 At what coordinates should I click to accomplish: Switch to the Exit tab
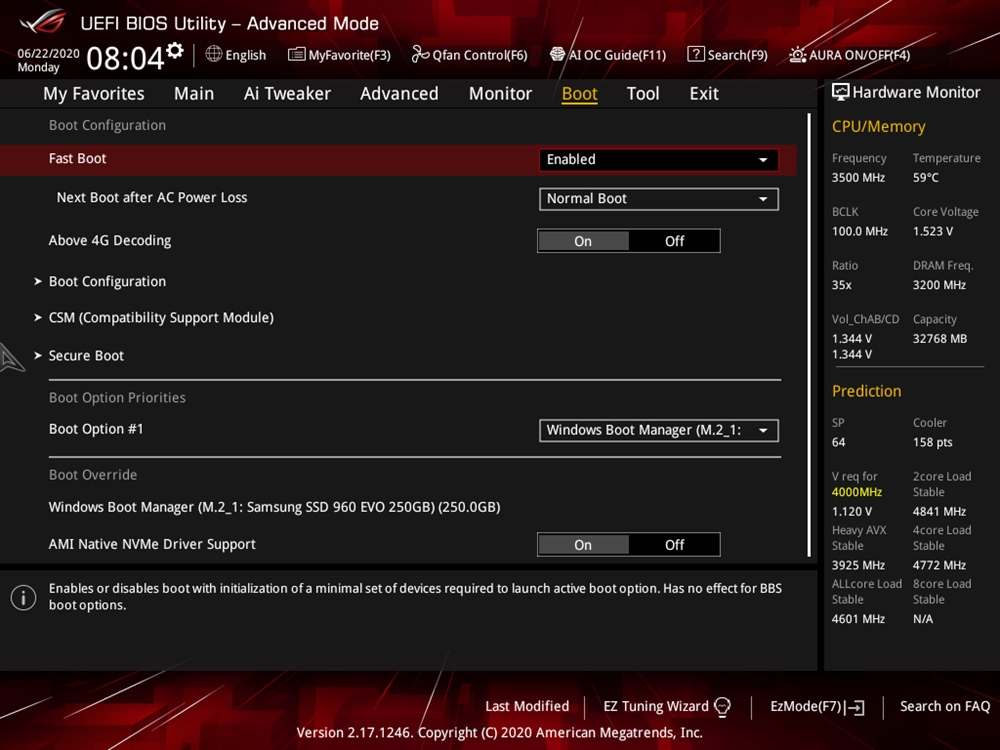pyautogui.click(x=704, y=94)
